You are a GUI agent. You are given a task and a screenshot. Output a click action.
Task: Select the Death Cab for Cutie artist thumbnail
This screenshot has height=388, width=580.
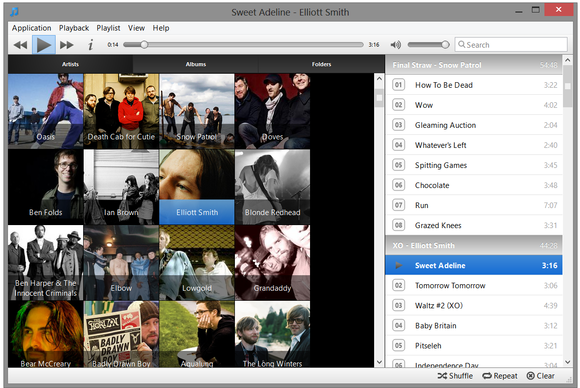click(121, 111)
